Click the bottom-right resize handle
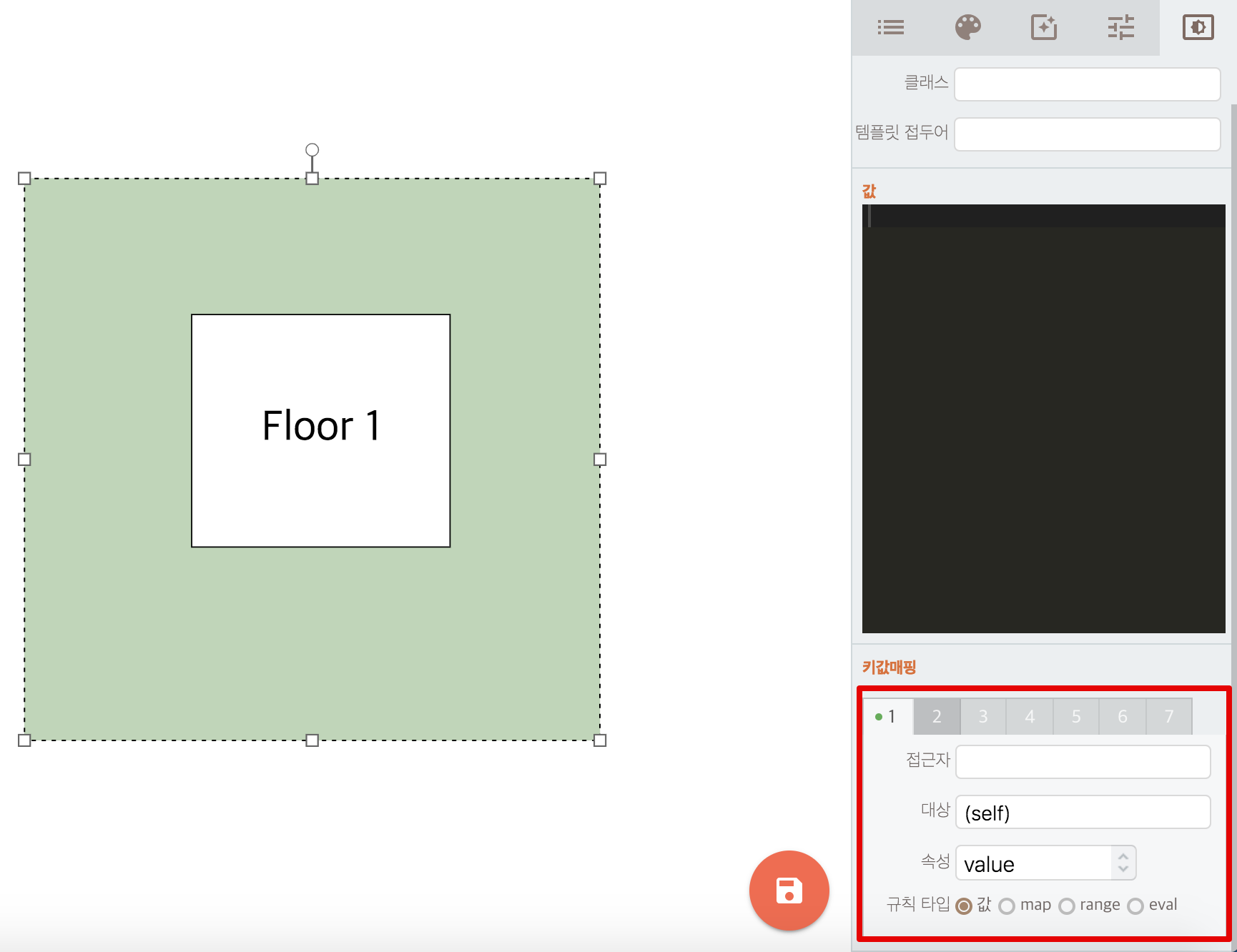Image resolution: width=1237 pixels, height=952 pixels. tap(600, 740)
